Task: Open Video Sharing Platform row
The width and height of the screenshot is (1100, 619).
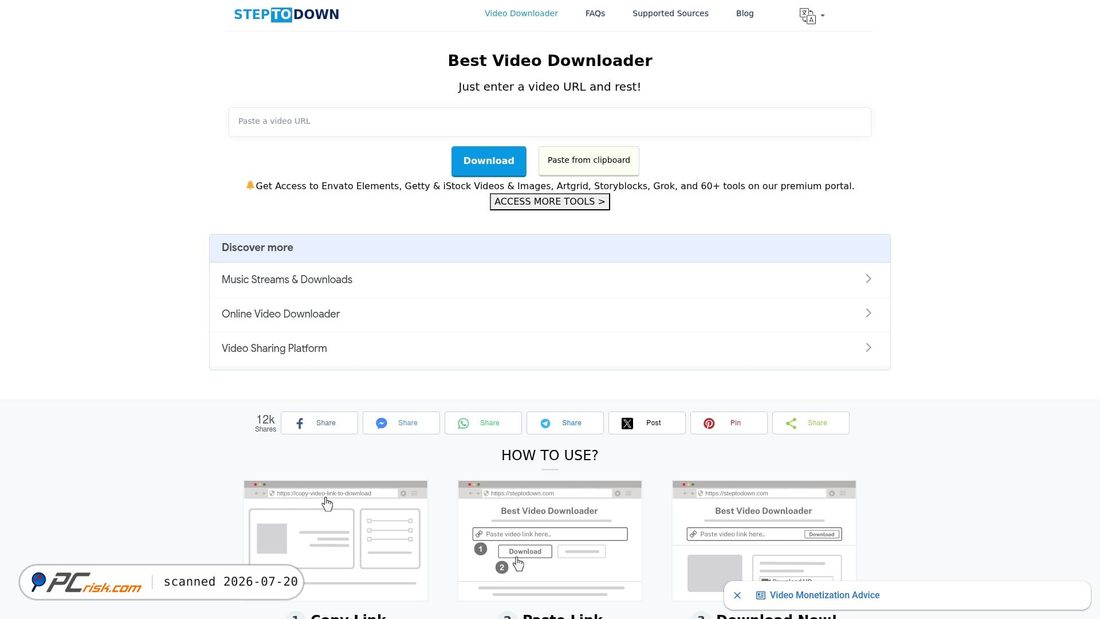Action: [x=549, y=348]
